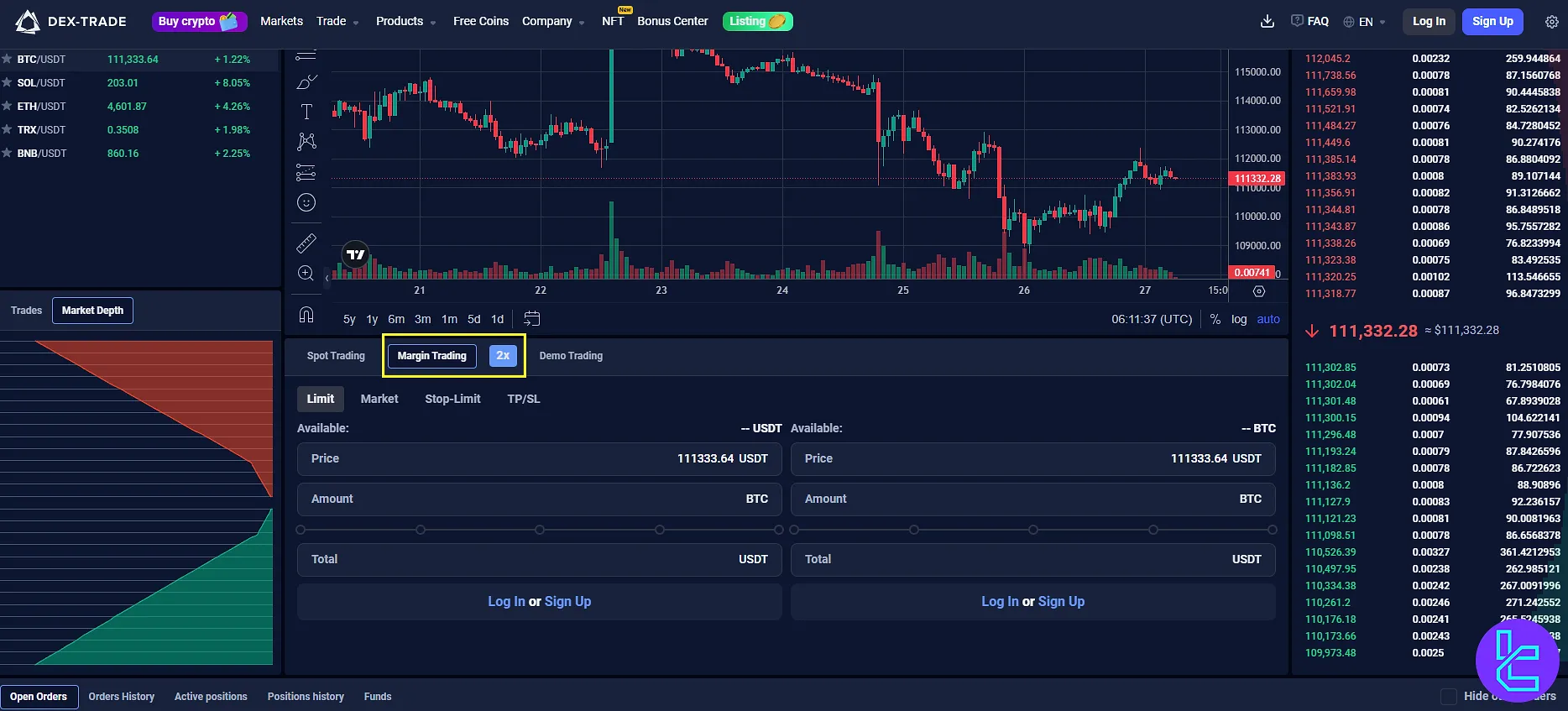Favorite the BNB/USDT star
This screenshot has width=1568, height=711.
[x=7, y=153]
